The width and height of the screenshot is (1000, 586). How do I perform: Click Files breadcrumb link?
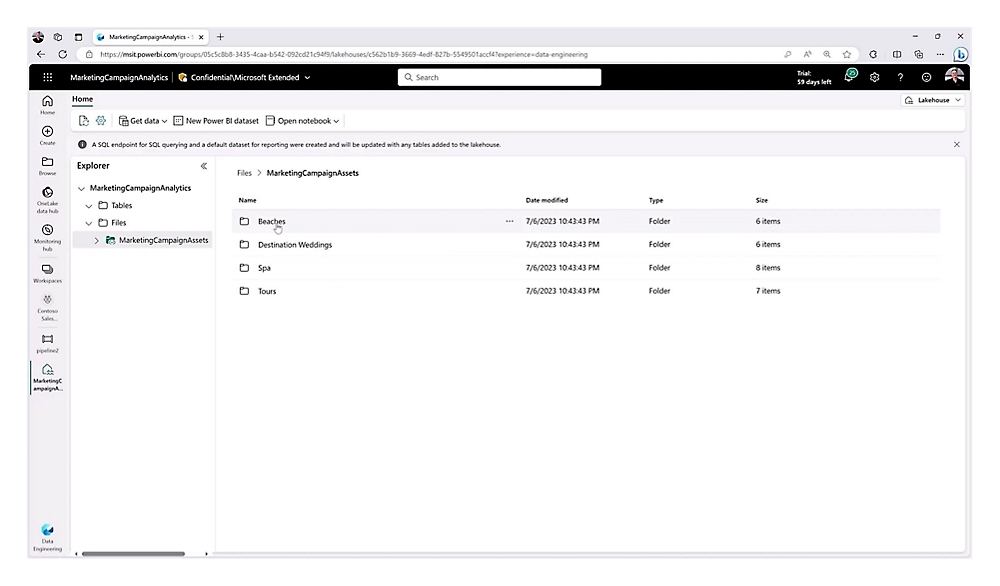(244, 173)
